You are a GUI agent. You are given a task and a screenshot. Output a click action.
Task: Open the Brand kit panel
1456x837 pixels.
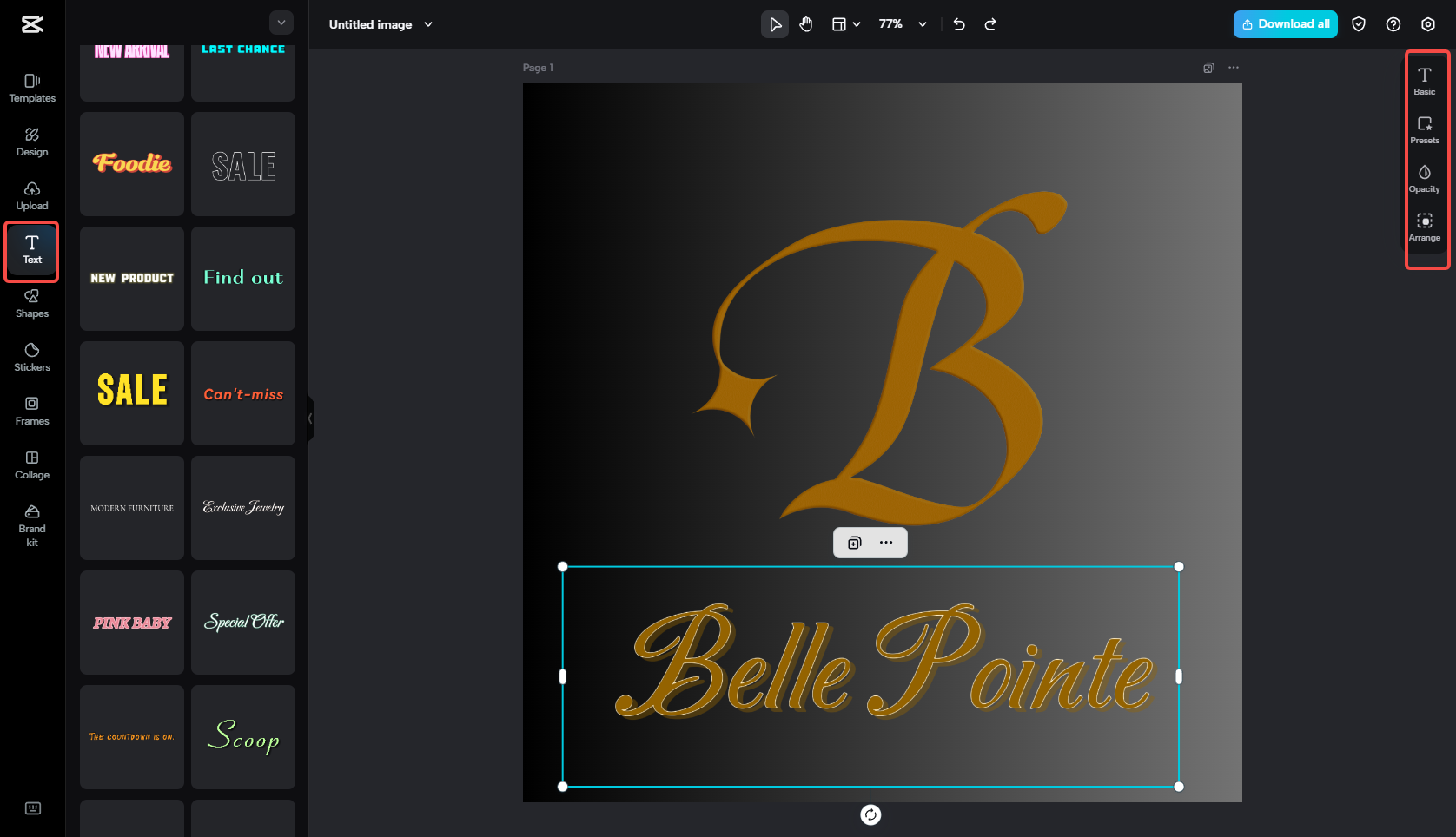(x=31, y=526)
